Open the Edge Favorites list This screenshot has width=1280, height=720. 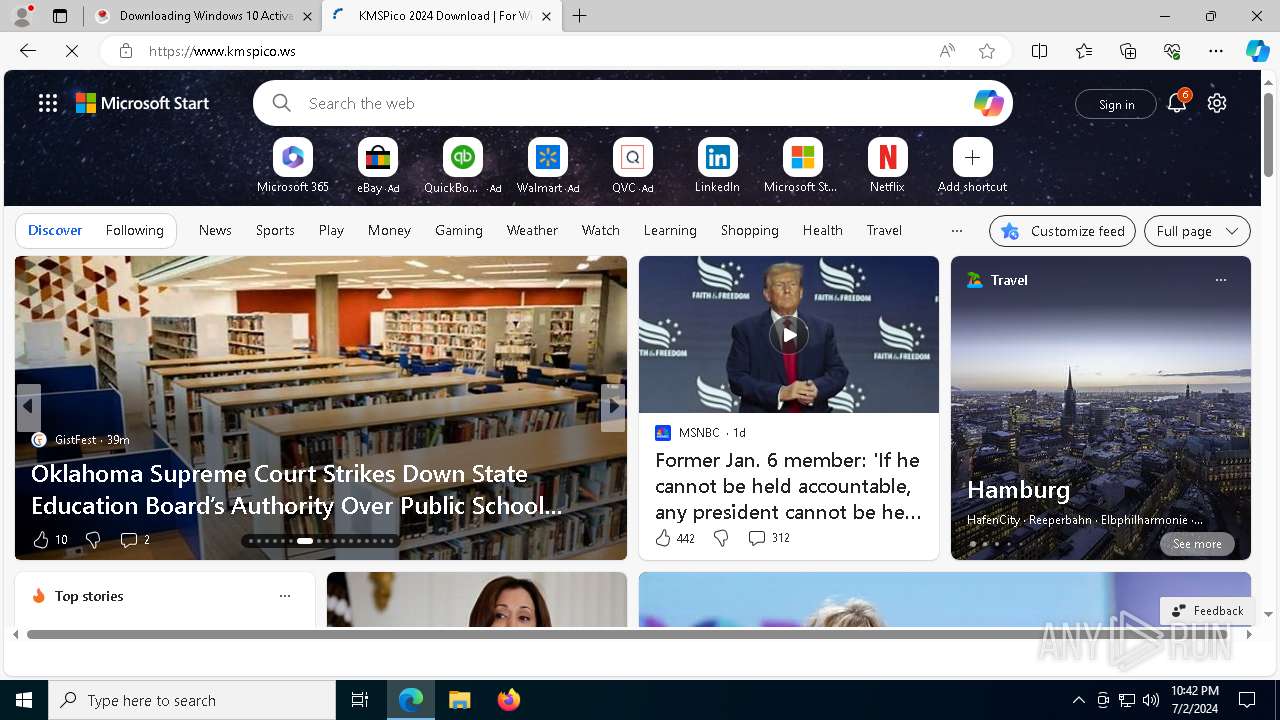1084,51
